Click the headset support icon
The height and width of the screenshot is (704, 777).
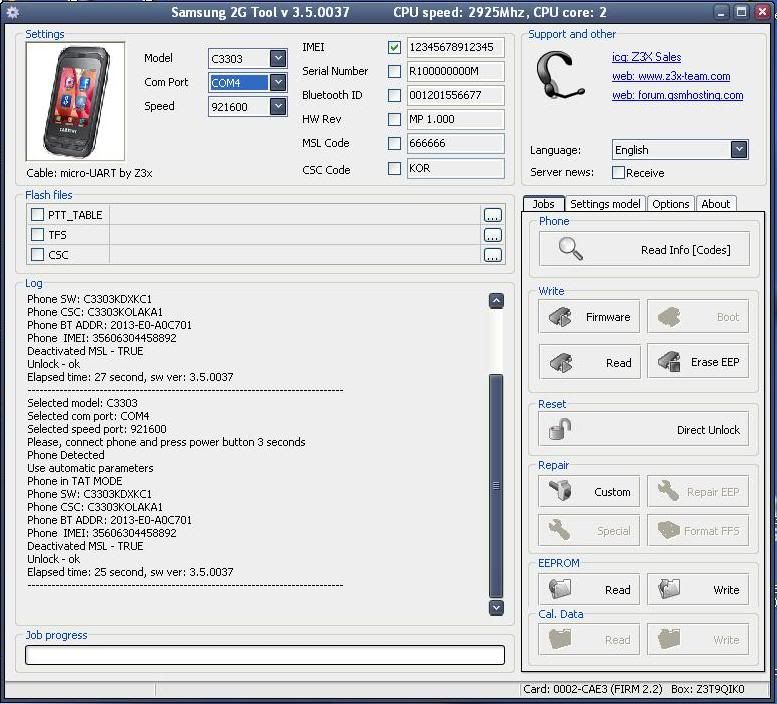[x=560, y=75]
